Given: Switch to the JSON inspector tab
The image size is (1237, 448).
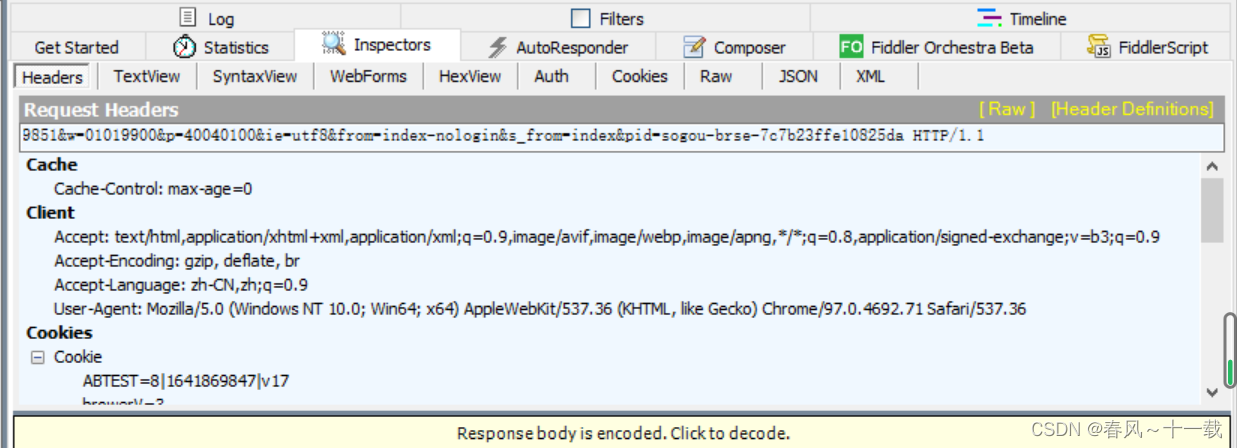Looking at the screenshot, I should coord(798,76).
